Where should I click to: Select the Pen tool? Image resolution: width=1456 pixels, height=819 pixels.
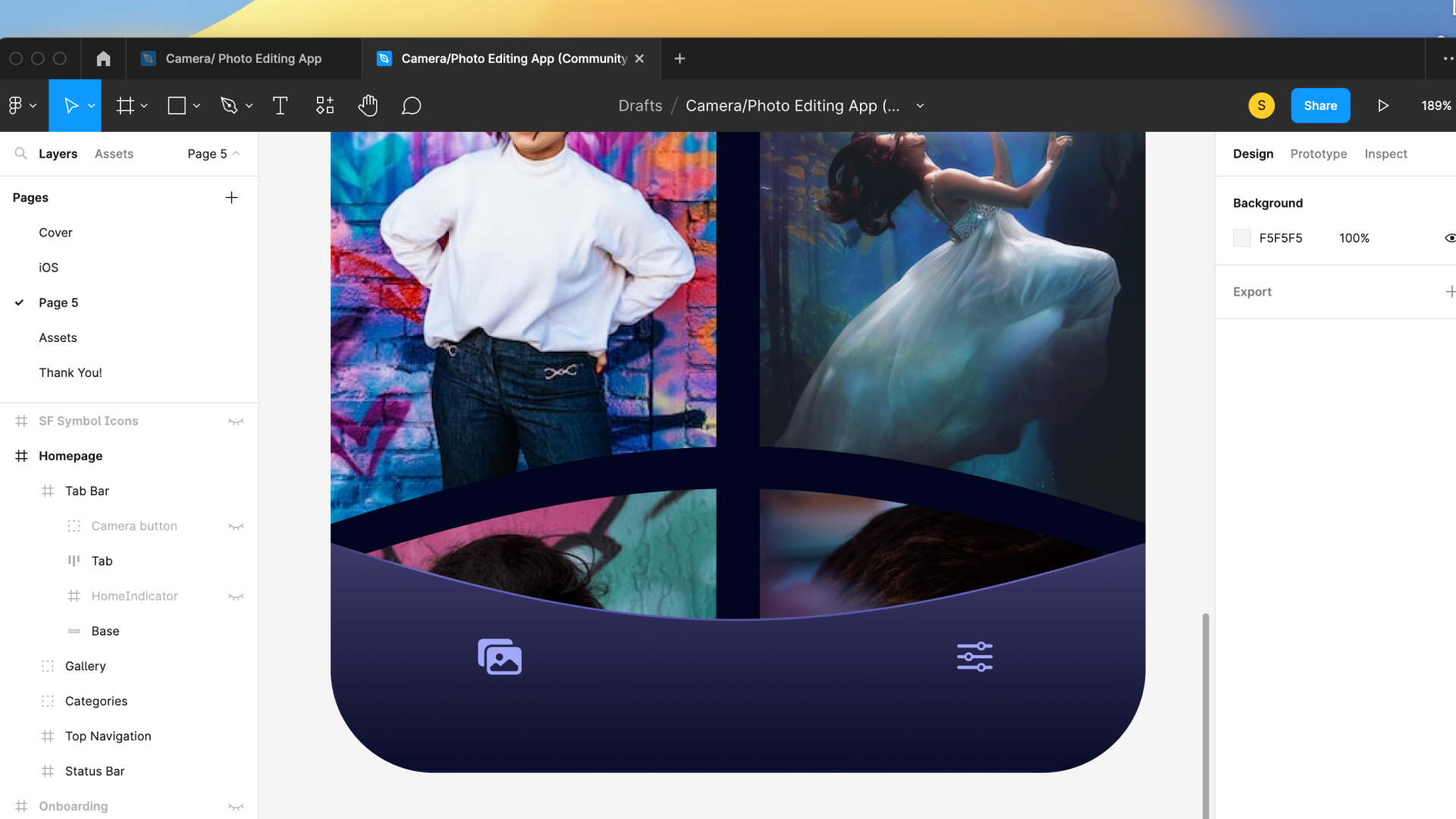(230, 105)
